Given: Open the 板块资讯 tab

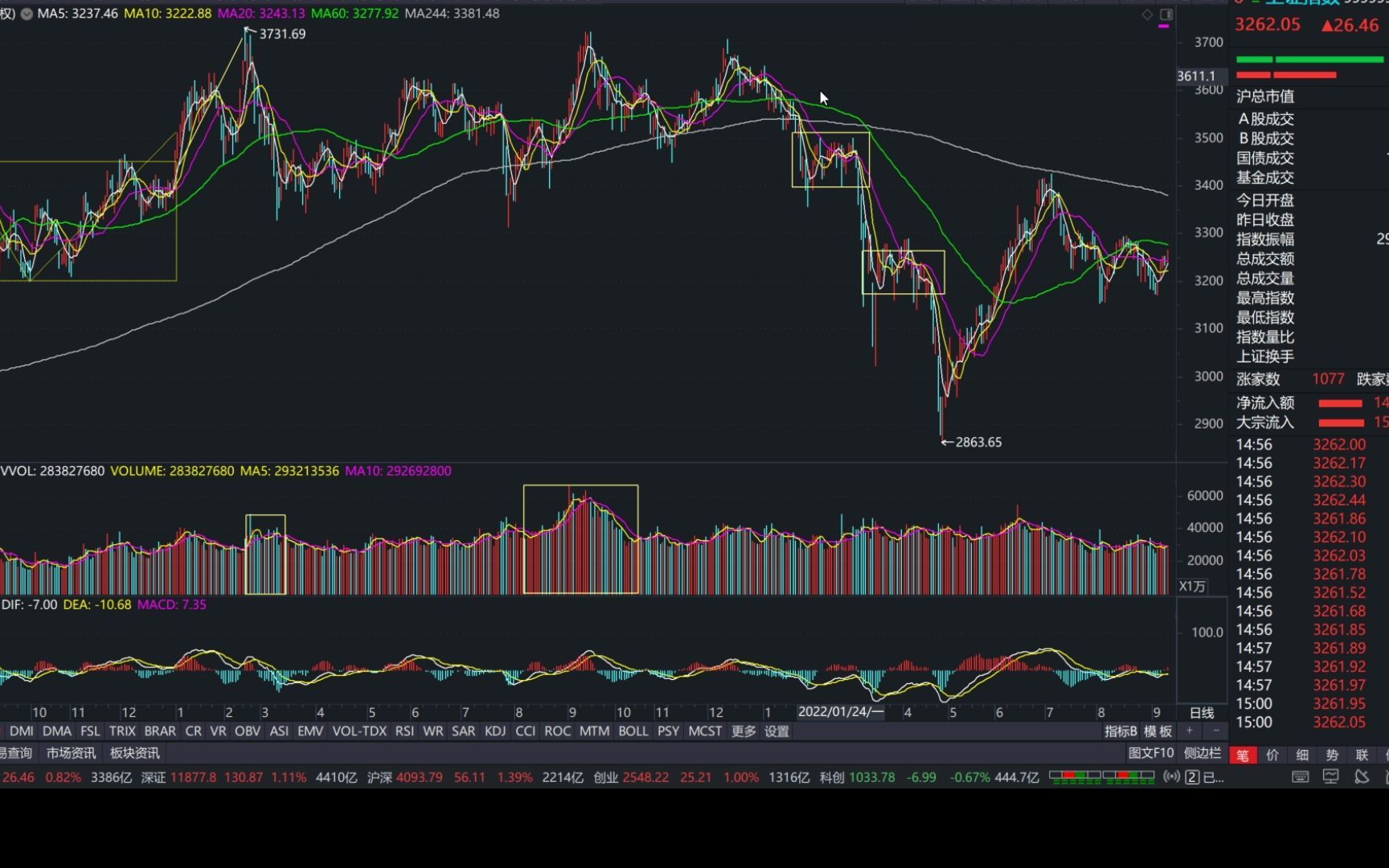Looking at the screenshot, I should pos(134,753).
